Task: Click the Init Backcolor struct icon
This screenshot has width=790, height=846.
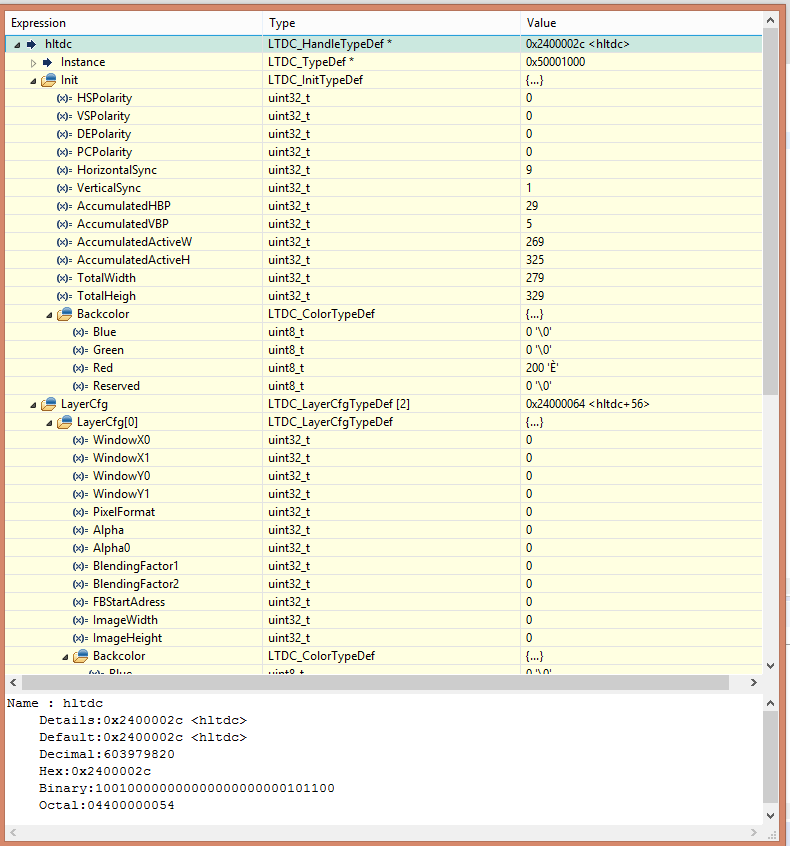Action: pyautogui.click(x=65, y=313)
